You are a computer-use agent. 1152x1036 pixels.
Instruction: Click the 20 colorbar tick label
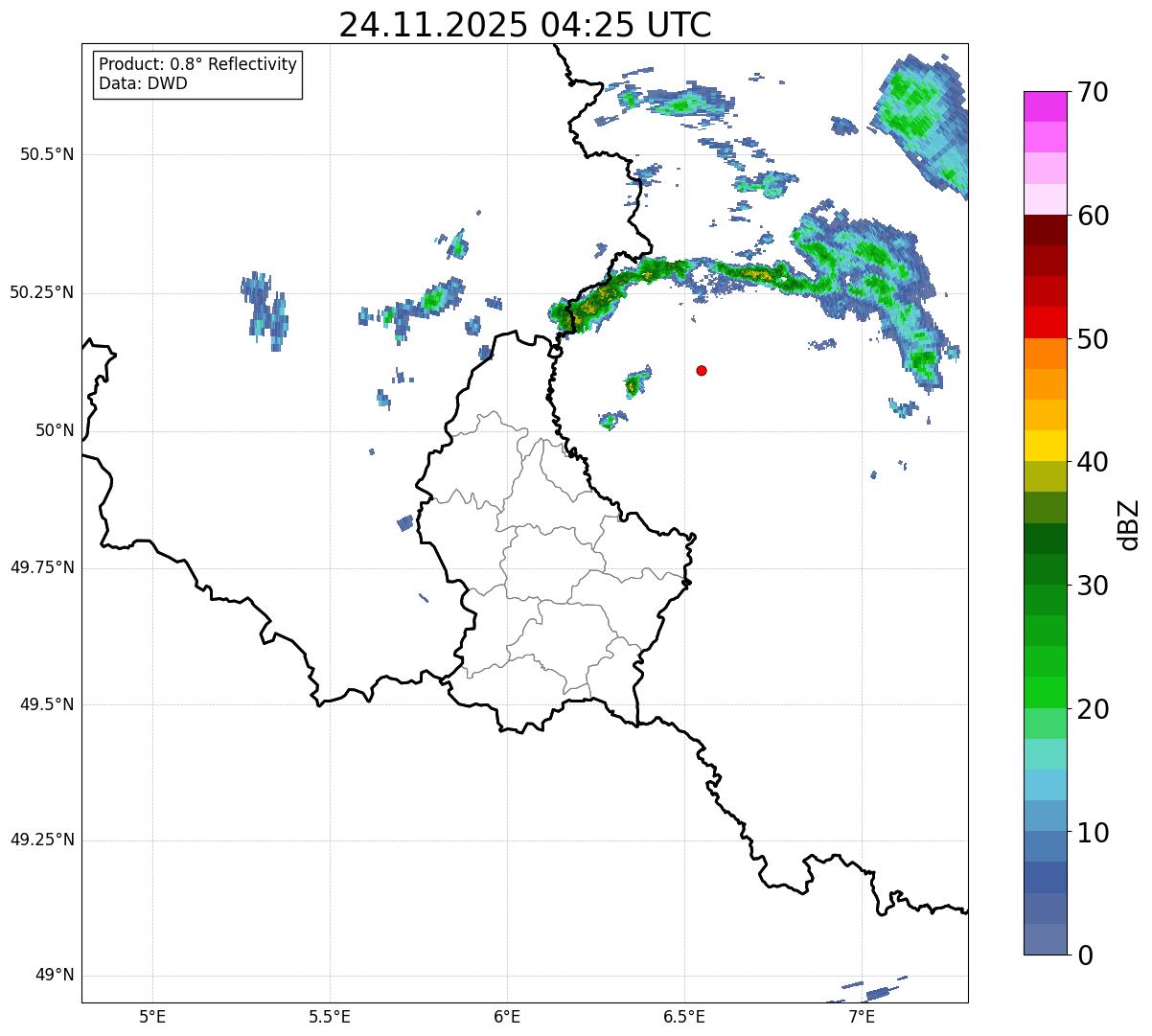pyautogui.click(x=1093, y=709)
